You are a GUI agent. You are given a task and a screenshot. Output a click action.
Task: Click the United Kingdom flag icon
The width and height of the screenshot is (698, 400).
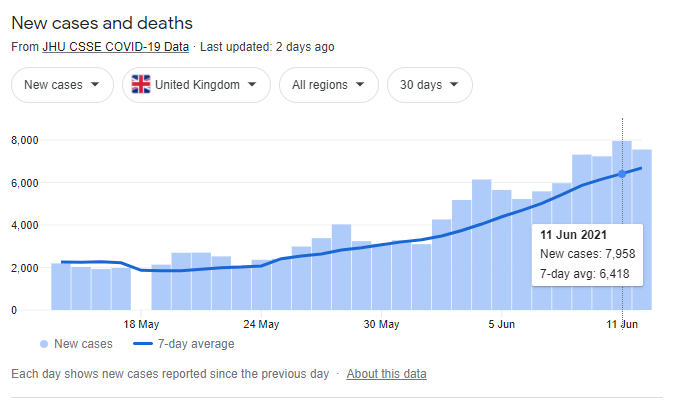pyautogui.click(x=141, y=85)
